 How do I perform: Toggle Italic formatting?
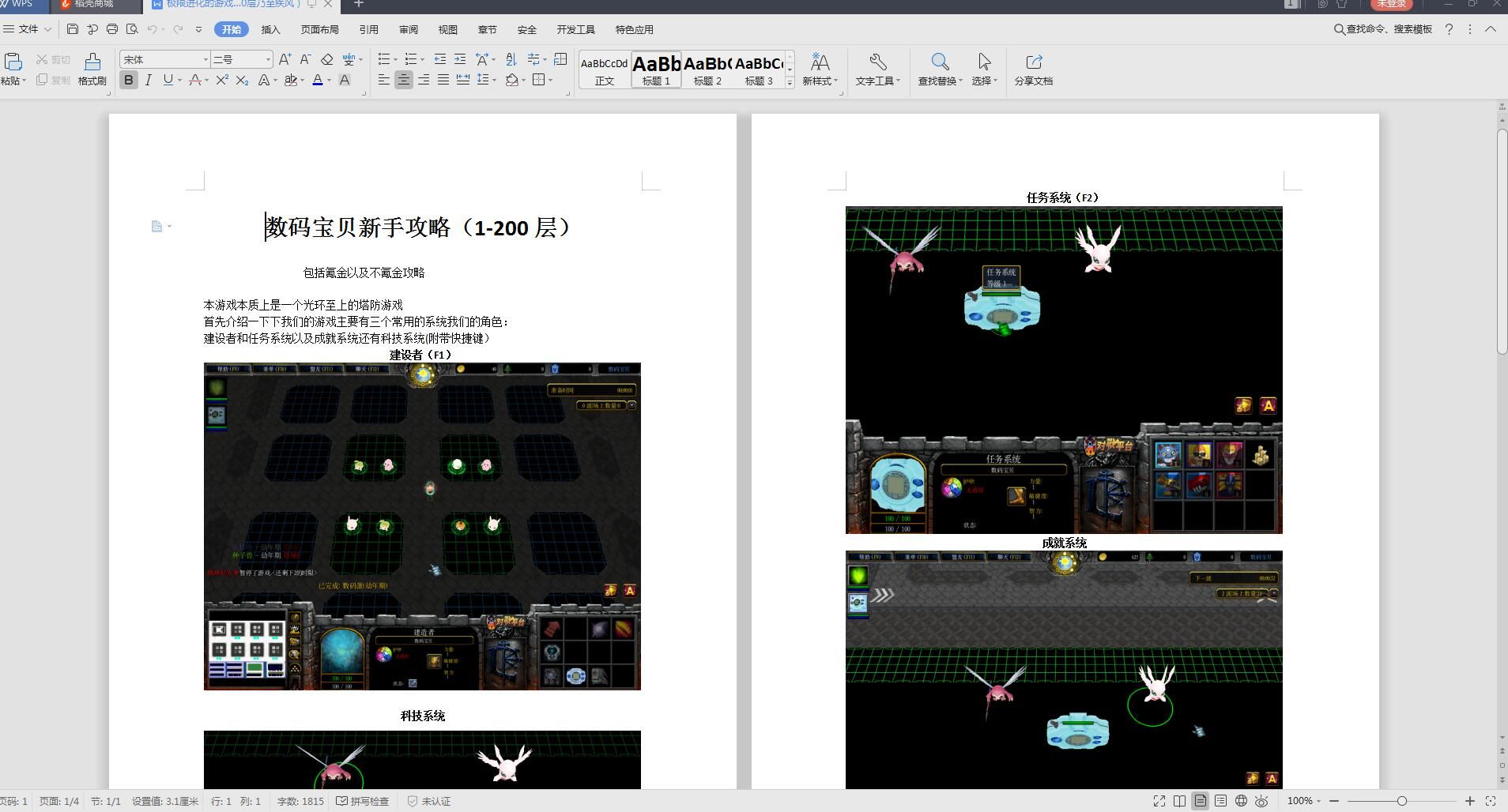tap(148, 80)
